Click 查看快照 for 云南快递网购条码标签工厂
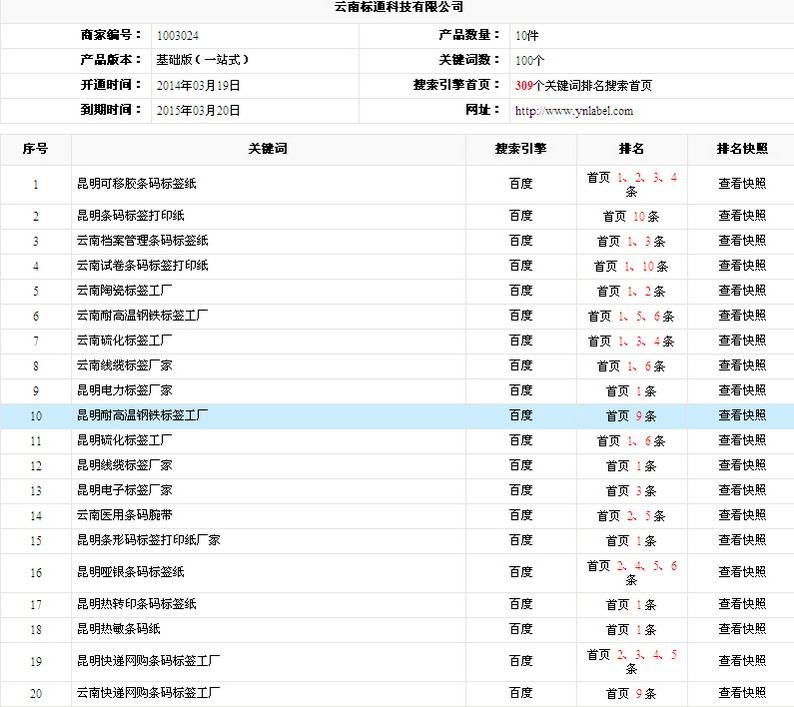Image resolution: width=794 pixels, height=707 pixels. pyautogui.click(x=742, y=692)
